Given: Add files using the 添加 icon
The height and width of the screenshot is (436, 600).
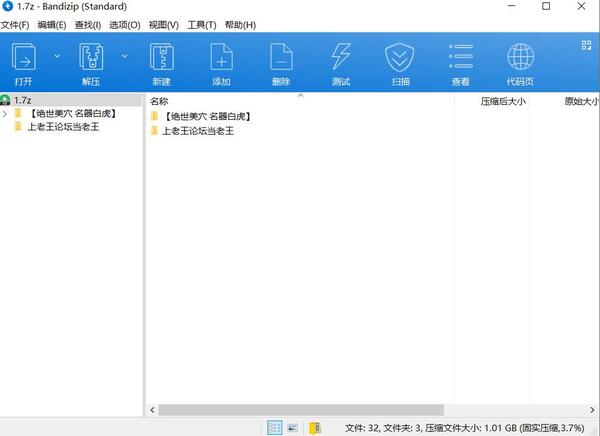Looking at the screenshot, I should (222, 57).
